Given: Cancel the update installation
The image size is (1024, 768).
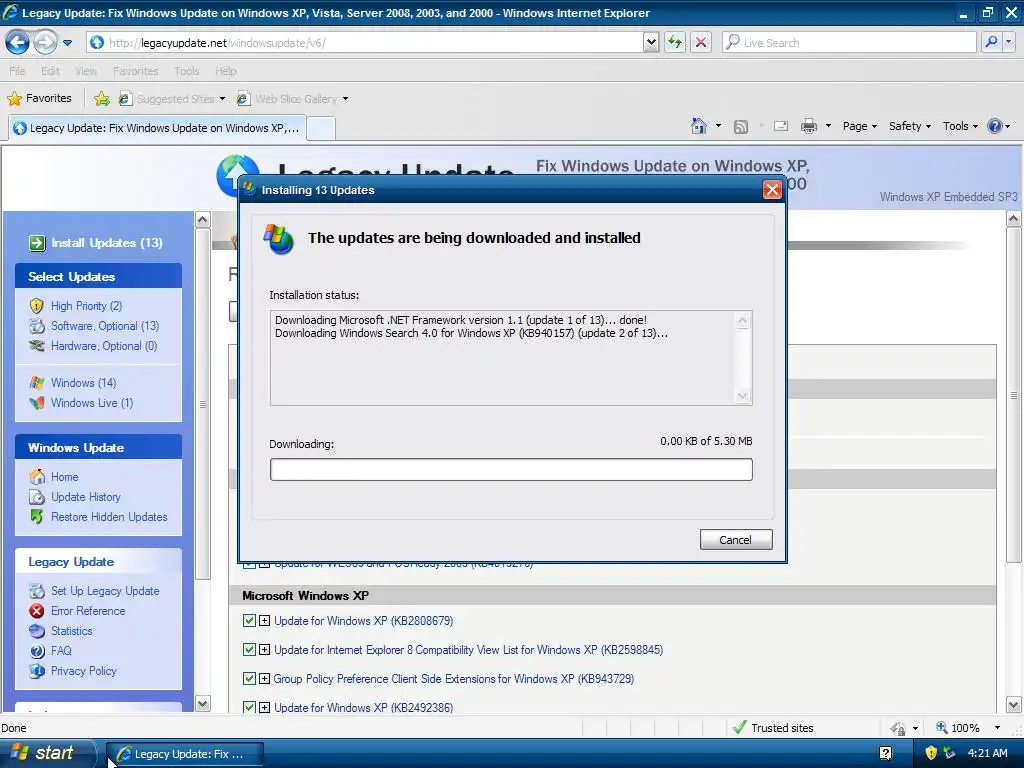Looking at the screenshot, I should point(736,539).
